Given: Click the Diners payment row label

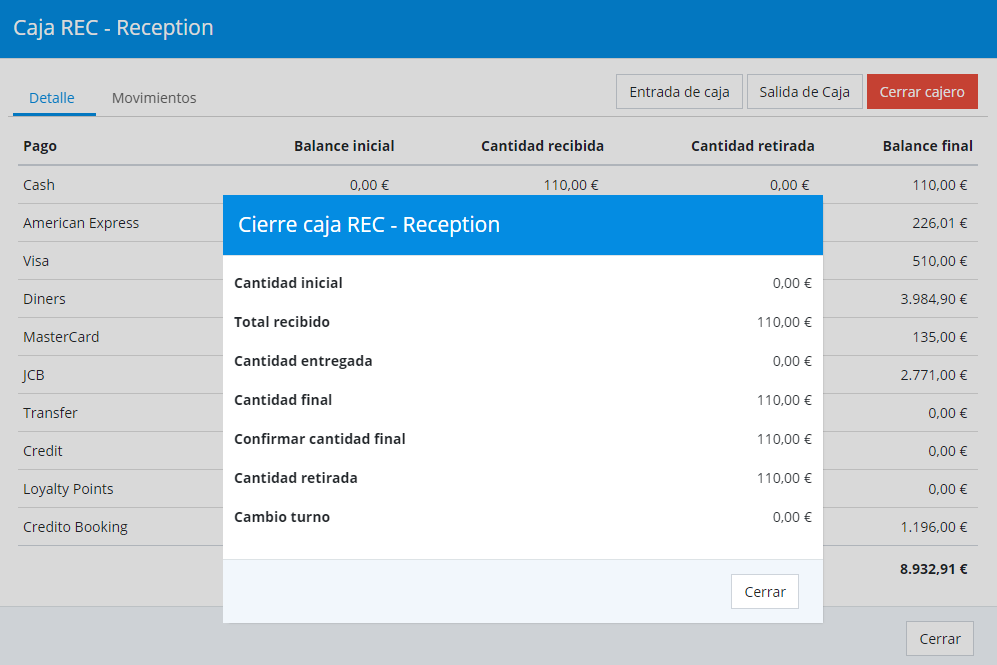Looking at the screenshot, I should (44, 299).
